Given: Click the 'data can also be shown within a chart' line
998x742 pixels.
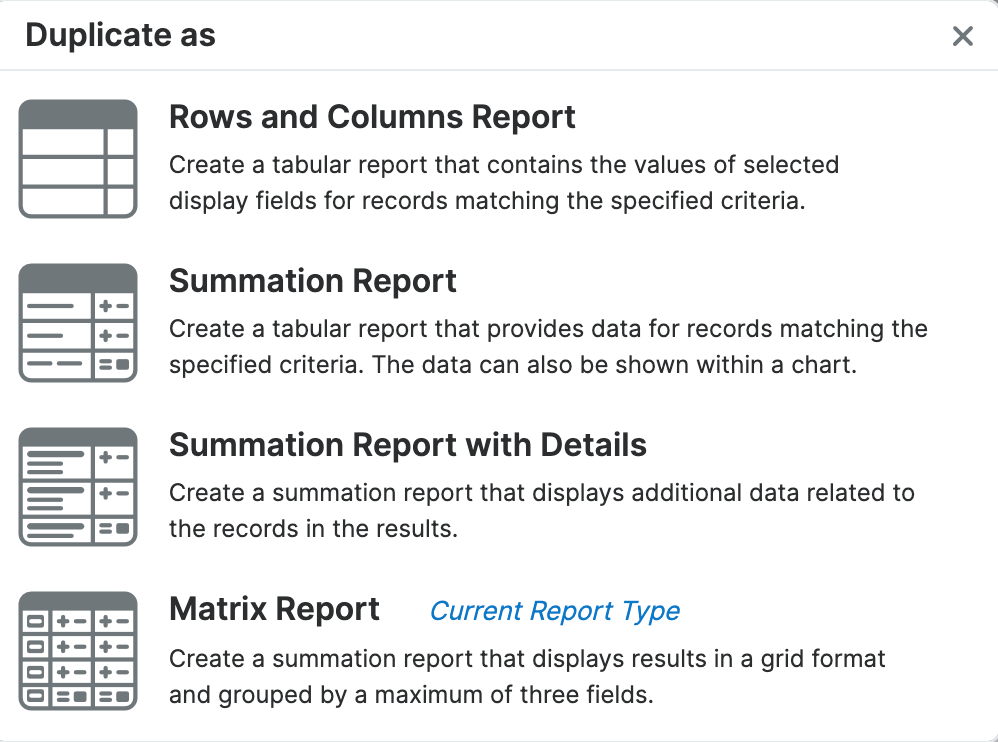Looking at the screenshot, I should pos(512,365).
